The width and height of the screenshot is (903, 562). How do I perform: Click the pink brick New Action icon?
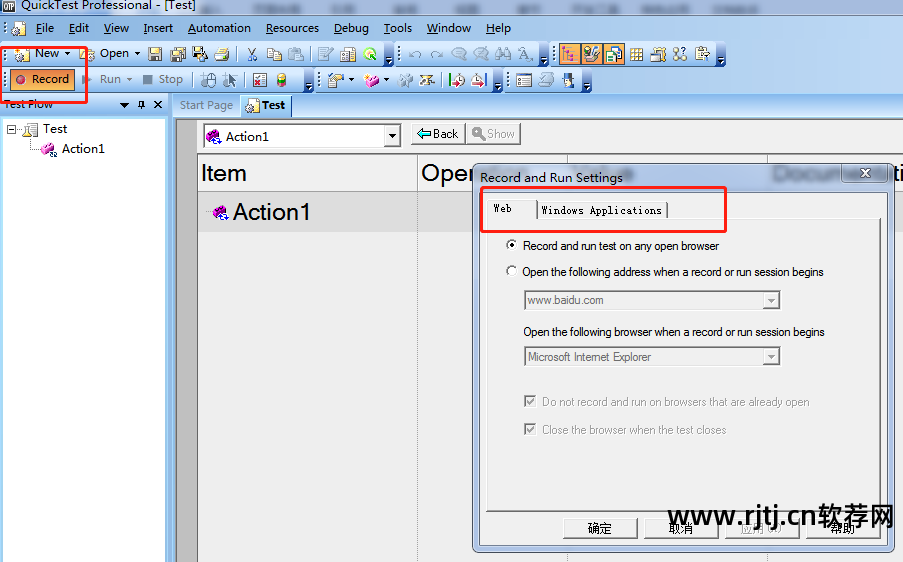click(371, 80)
